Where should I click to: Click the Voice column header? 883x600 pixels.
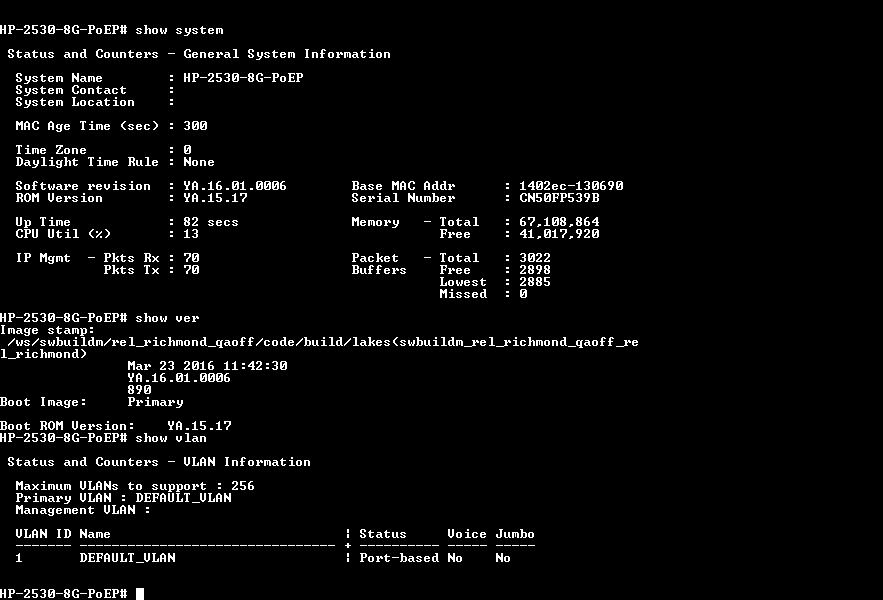pyautogui.click(x=467, y=534)
